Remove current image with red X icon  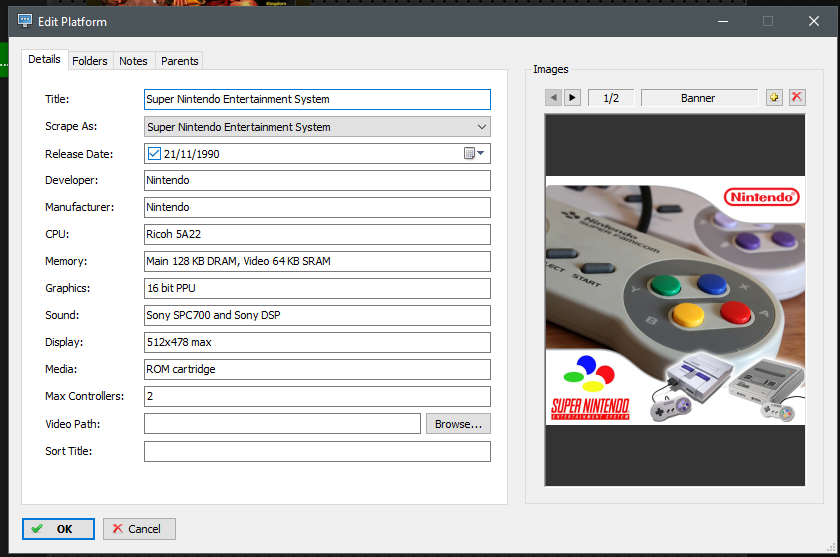click(x=797, y=97)
